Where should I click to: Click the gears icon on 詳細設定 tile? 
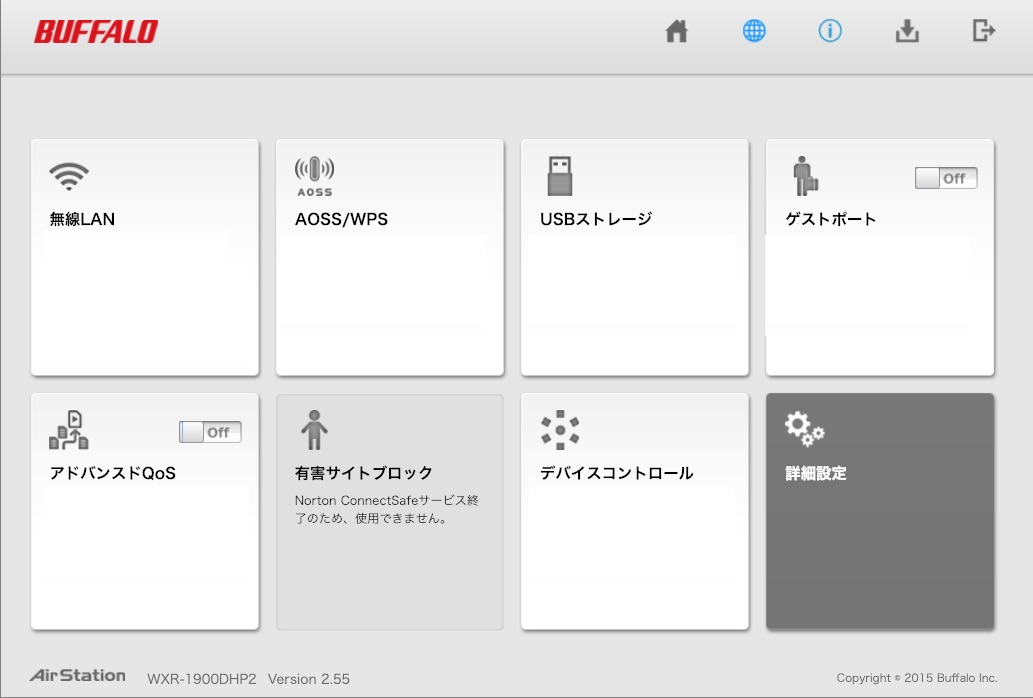tap(804, 429)
